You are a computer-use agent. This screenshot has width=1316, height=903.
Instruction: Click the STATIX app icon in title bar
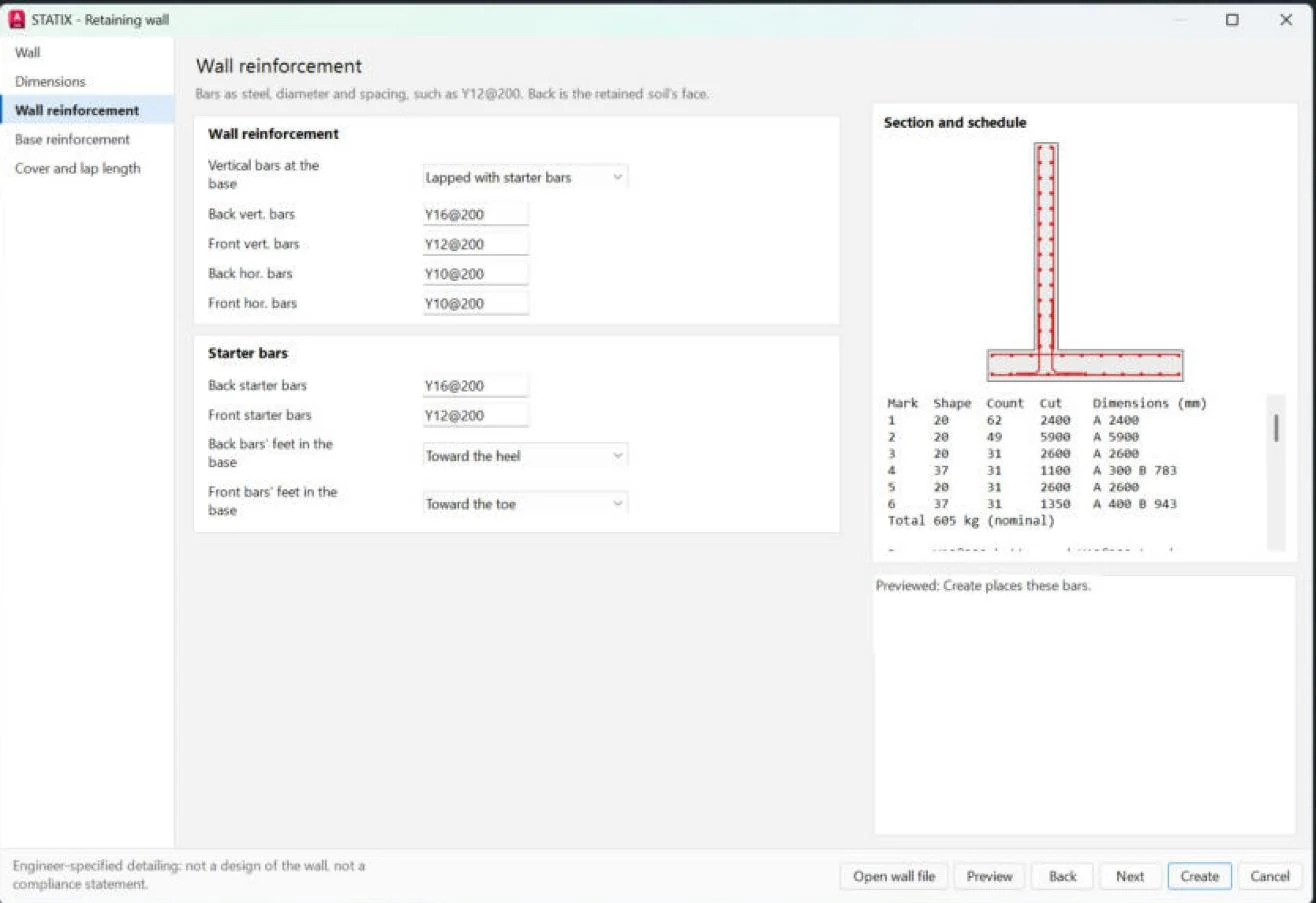17,19
